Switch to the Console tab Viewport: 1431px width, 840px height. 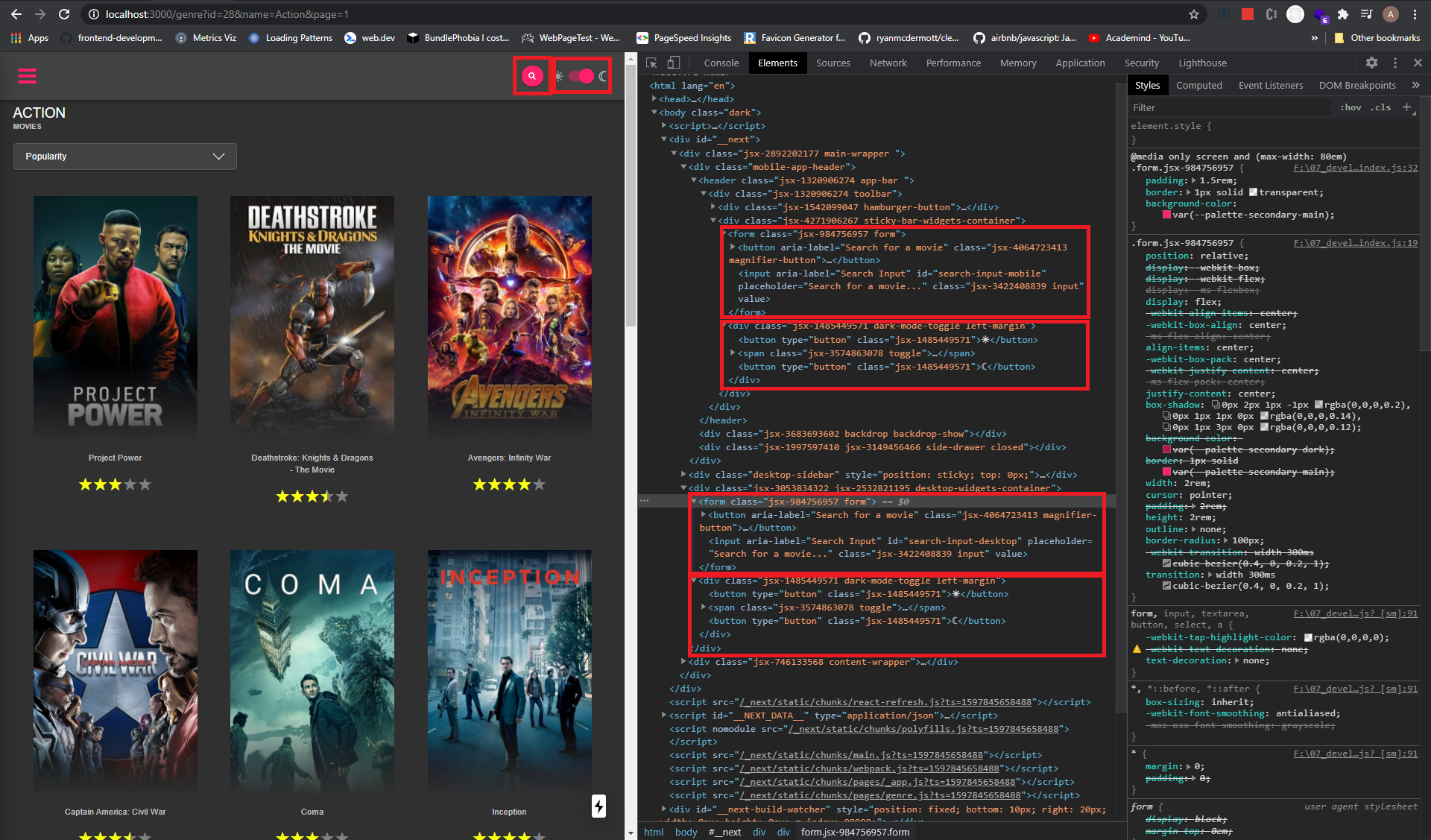[x=721, y=63]
